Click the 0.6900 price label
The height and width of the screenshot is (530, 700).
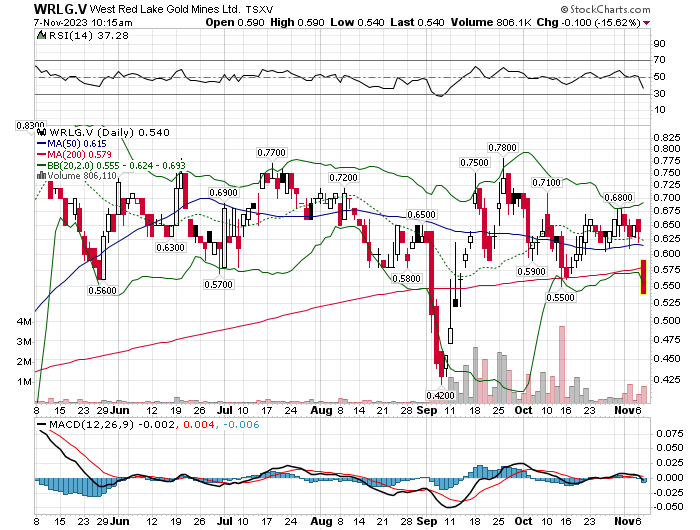[x=224, y=192]
